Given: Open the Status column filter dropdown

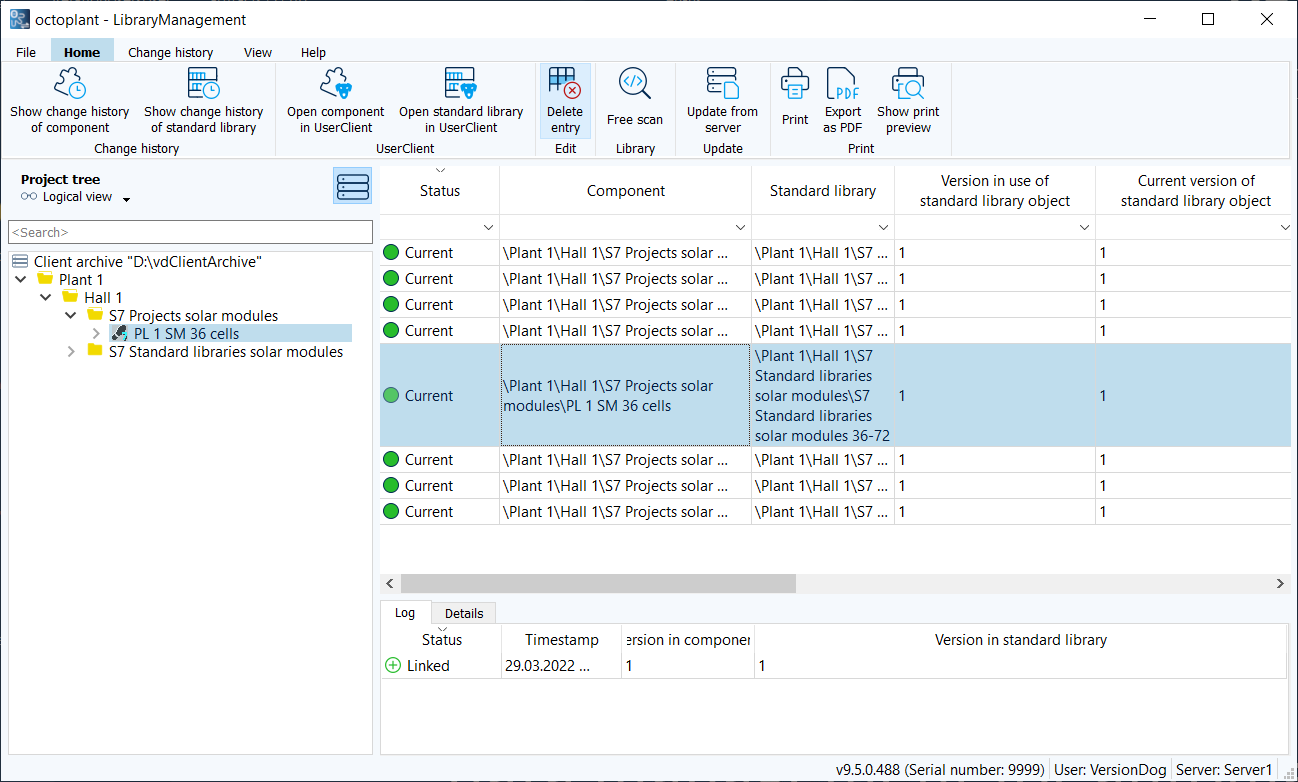Looking at the screenshot, I should coord(489,228).
